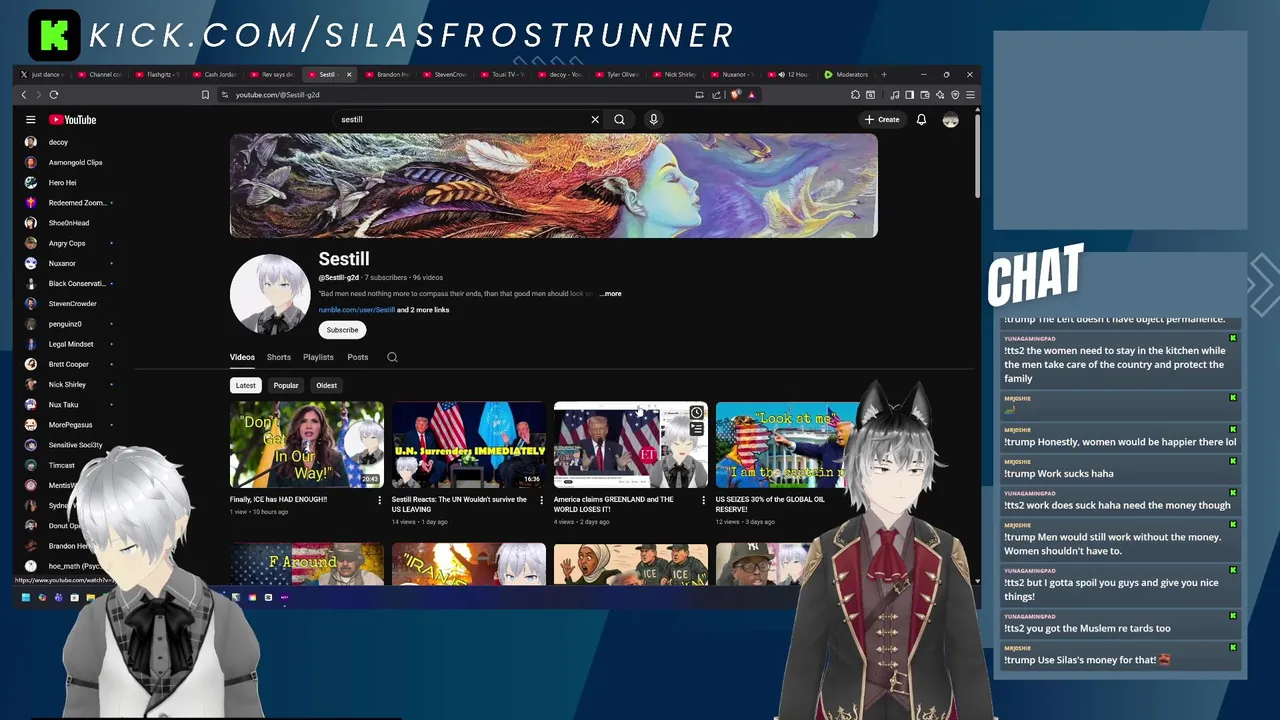Open the ShoeOnHead subscription in sidebar
The width and height of the screenshot is (1280, 720).
[68, 223]
